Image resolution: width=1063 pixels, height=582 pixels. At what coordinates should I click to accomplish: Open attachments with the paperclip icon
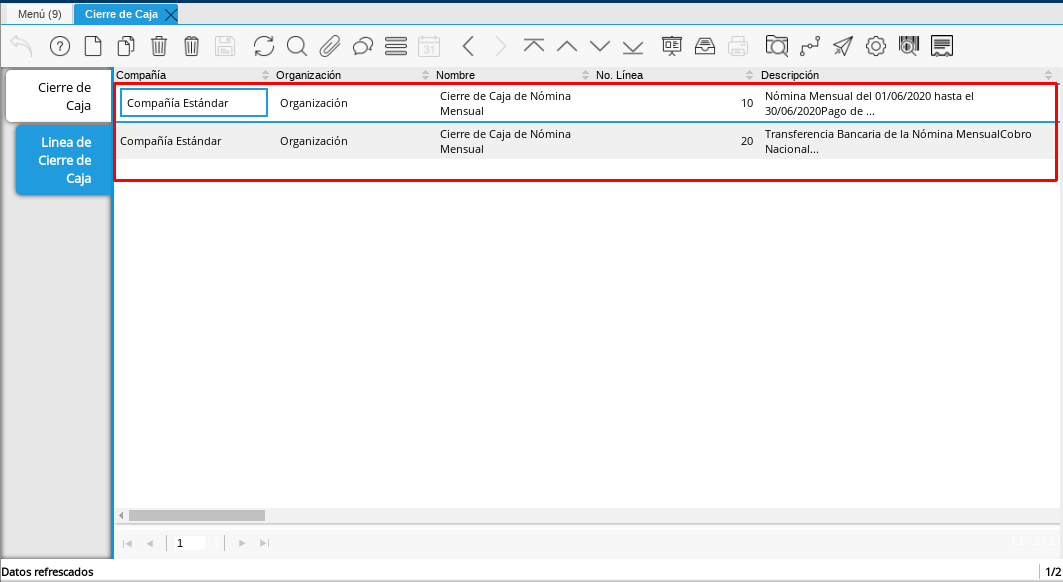(x=330, y=46)
